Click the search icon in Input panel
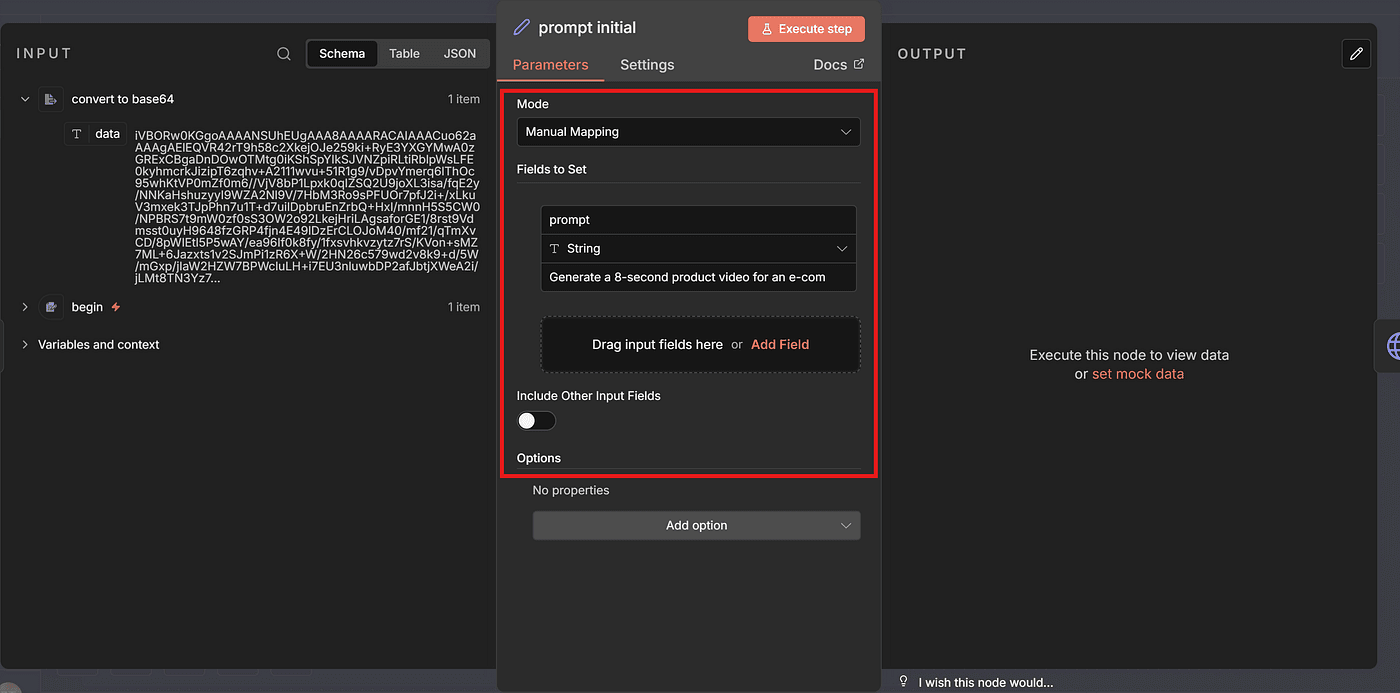This screenshot has width=1400, height=693. 284,54
